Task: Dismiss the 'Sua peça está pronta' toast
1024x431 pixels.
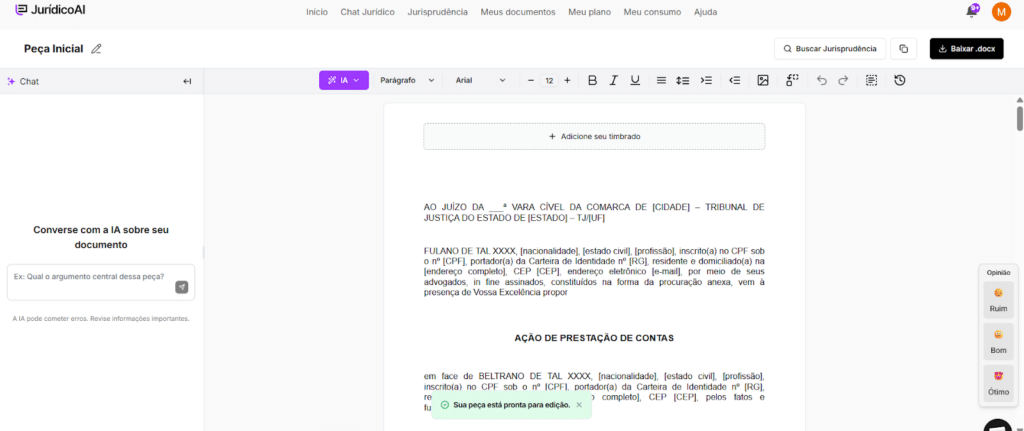Action: point(579,405)
